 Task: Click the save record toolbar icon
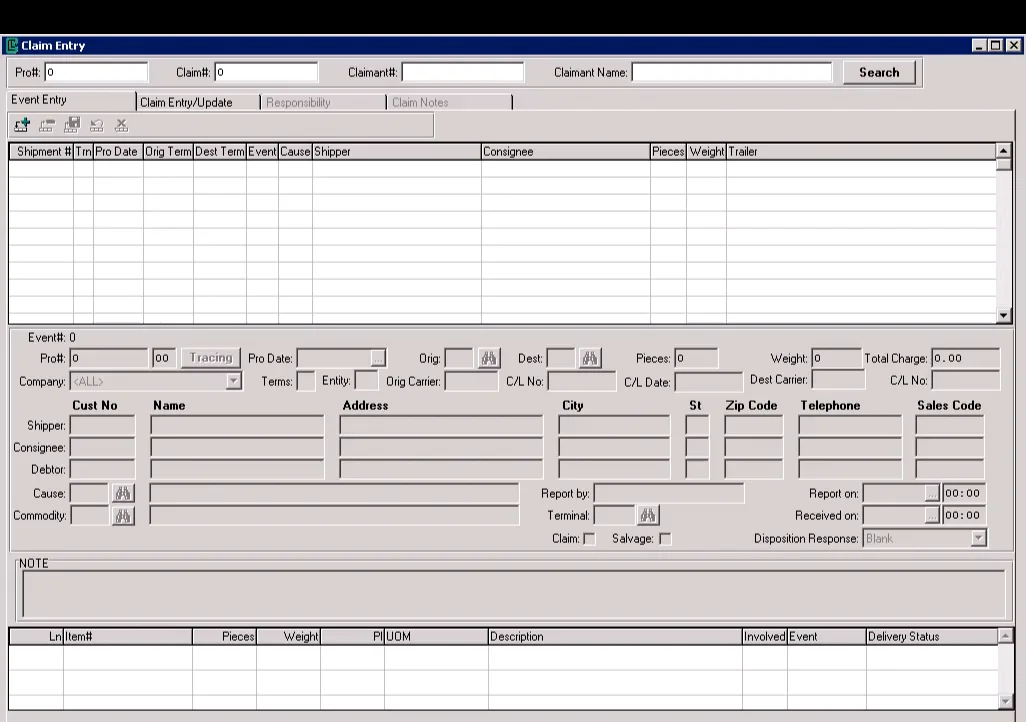(71, 125)
